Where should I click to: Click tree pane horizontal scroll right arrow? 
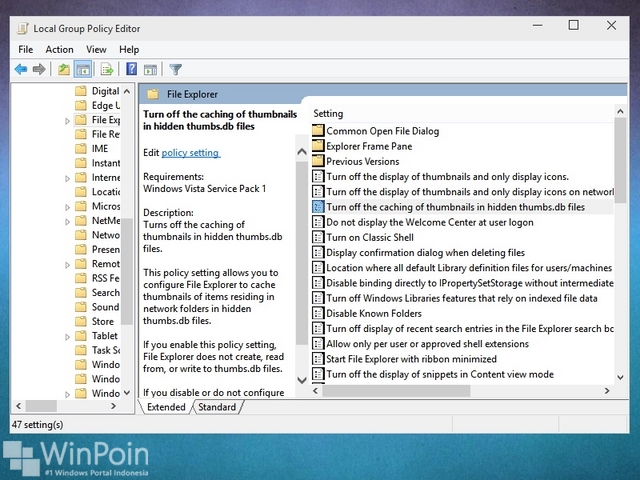[113, 406]
